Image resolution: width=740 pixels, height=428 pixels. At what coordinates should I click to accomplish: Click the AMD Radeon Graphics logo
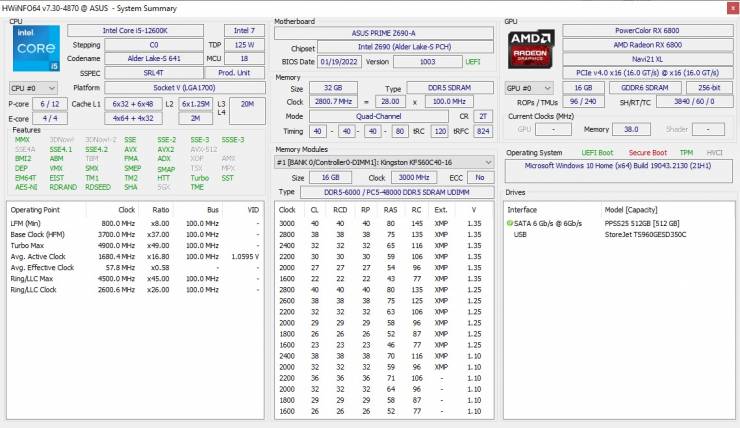(x=530, y=49)
